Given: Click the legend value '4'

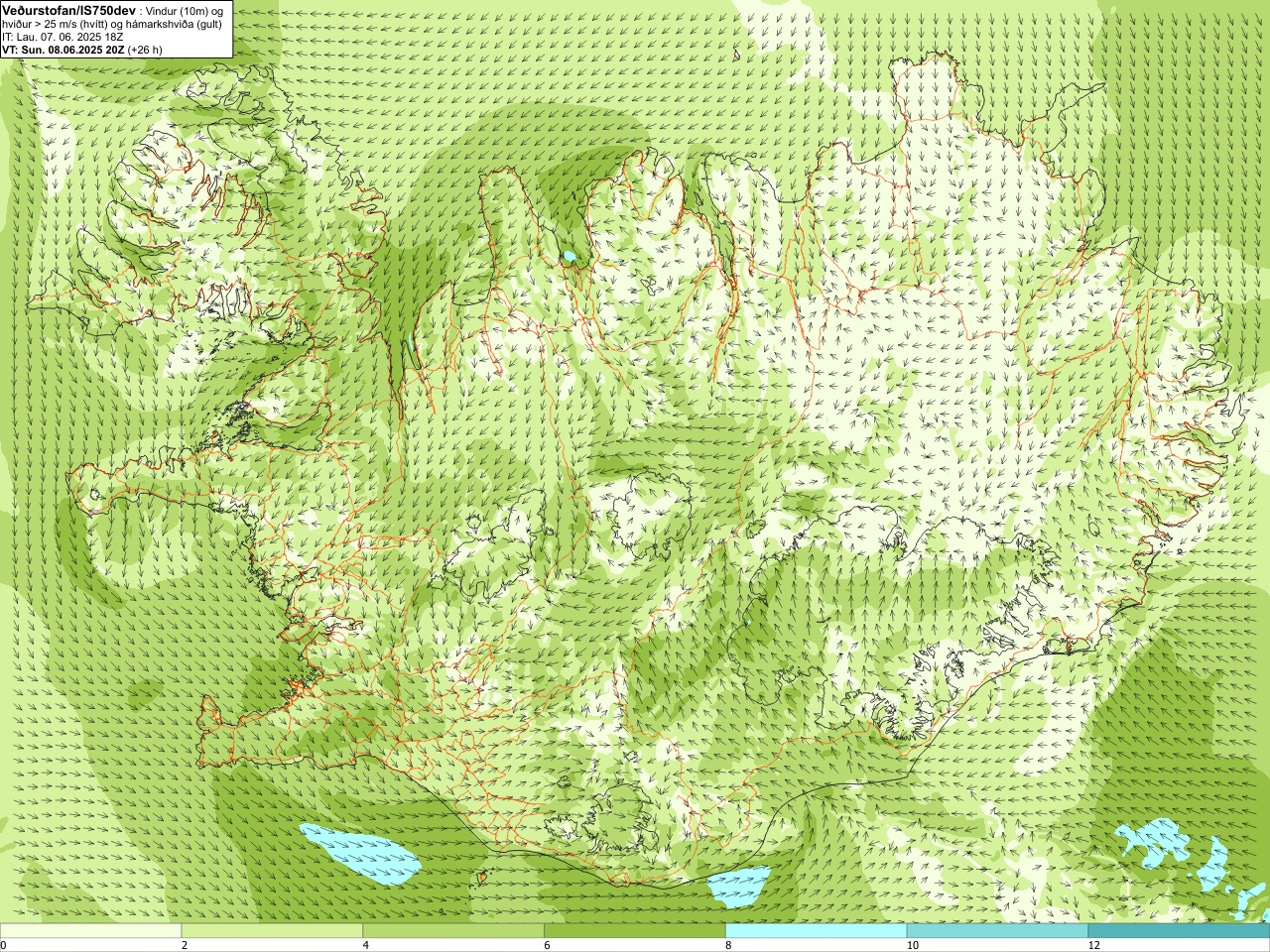Looking at the screenshot, I should coord(366,945).
